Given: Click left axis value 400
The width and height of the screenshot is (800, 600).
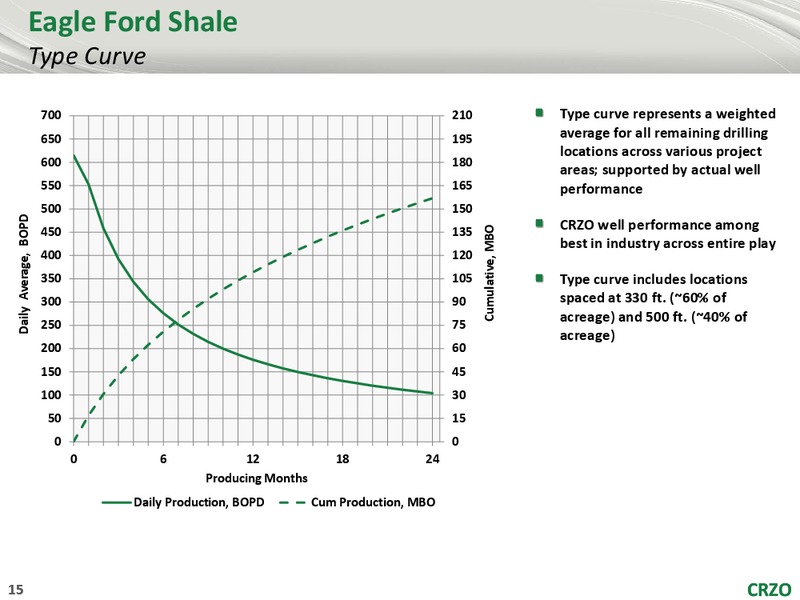Looking at the screenshot, I should point(51,255).
